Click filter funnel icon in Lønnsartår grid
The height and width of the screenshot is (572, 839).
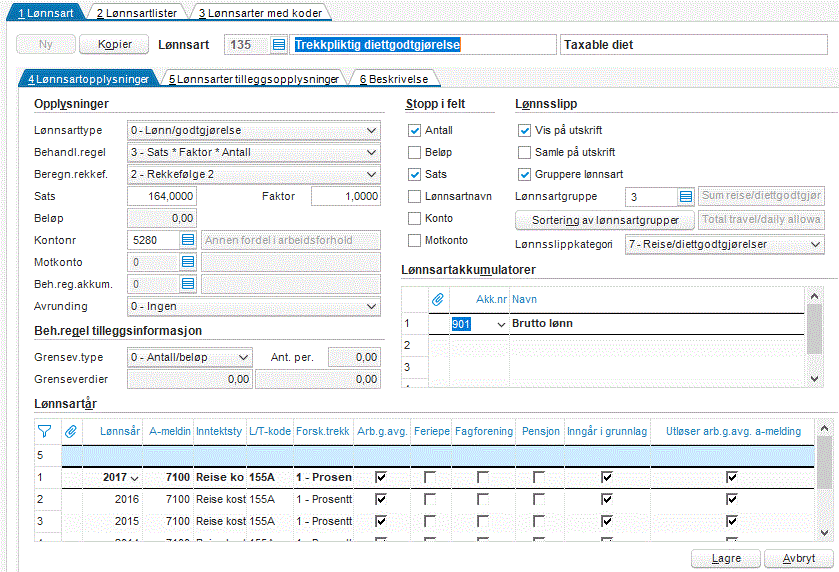click(44, 431)
